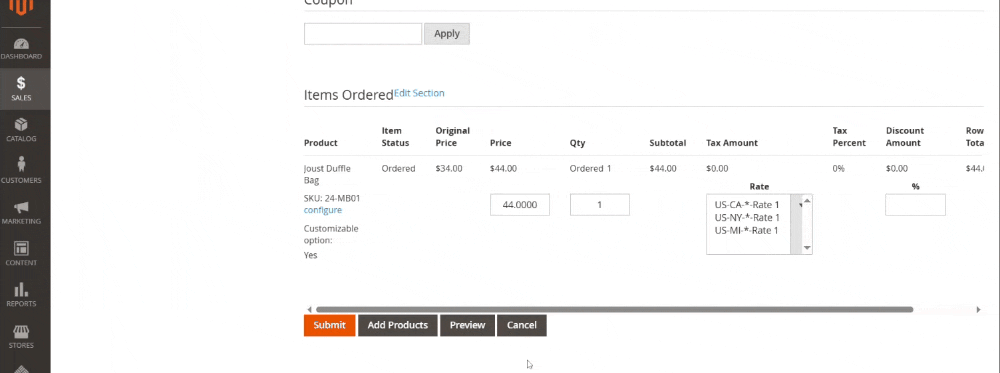Click the horizontal scrollbar left arrow
The image size is (1000, 373).
(309, 310)
